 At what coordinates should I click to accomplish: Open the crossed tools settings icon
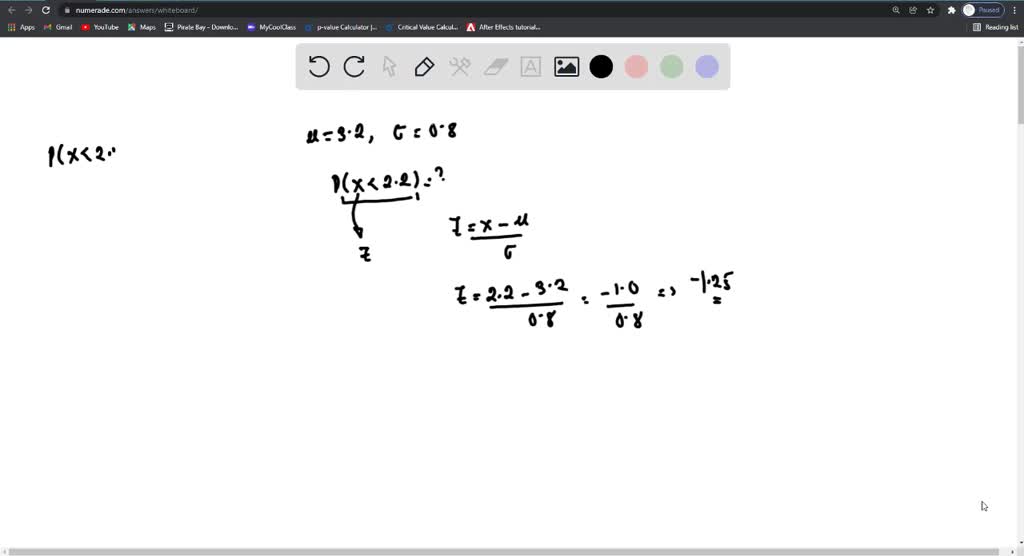pyautogui.click(x=460, y=67)
